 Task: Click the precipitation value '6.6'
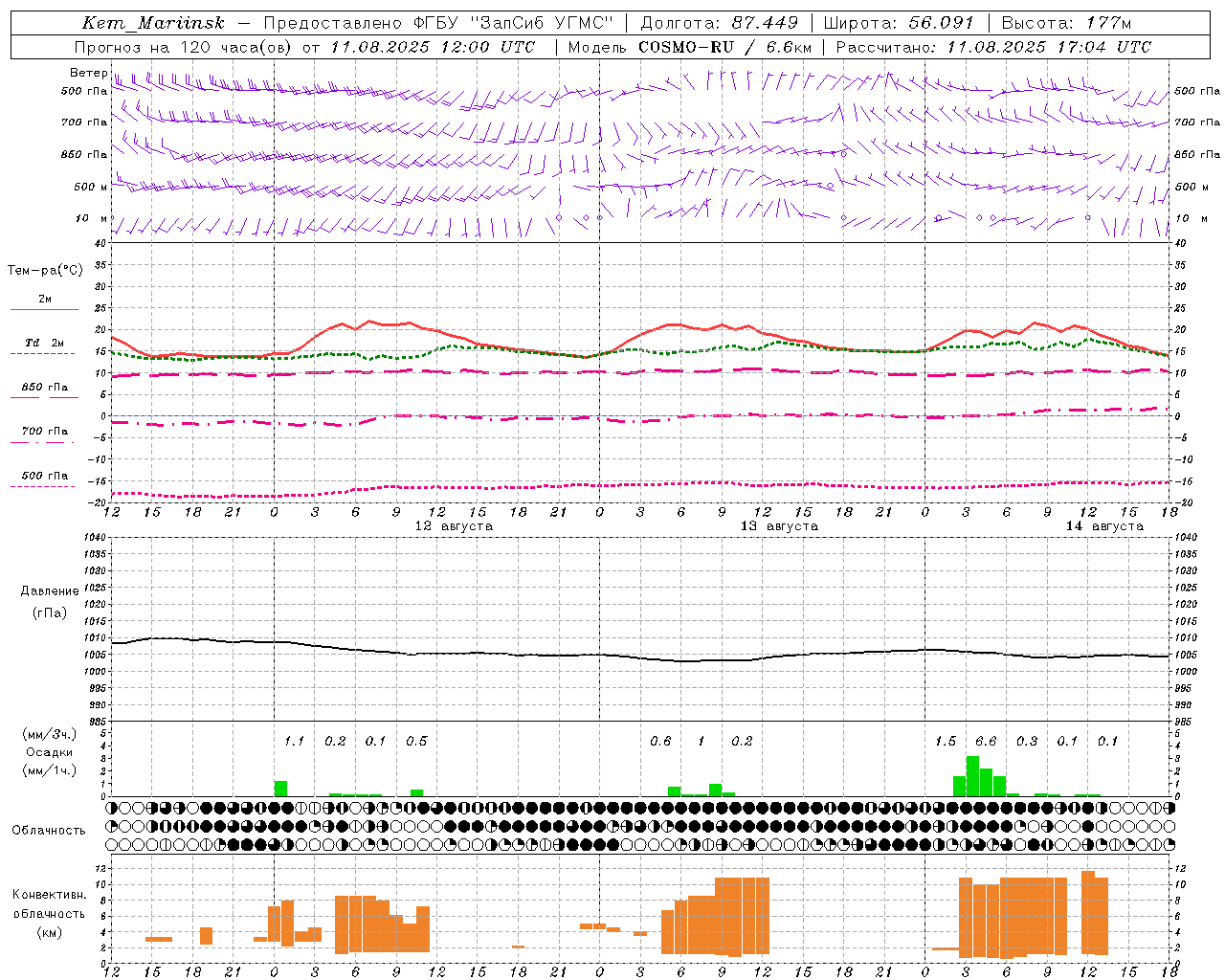coord(986,742)
